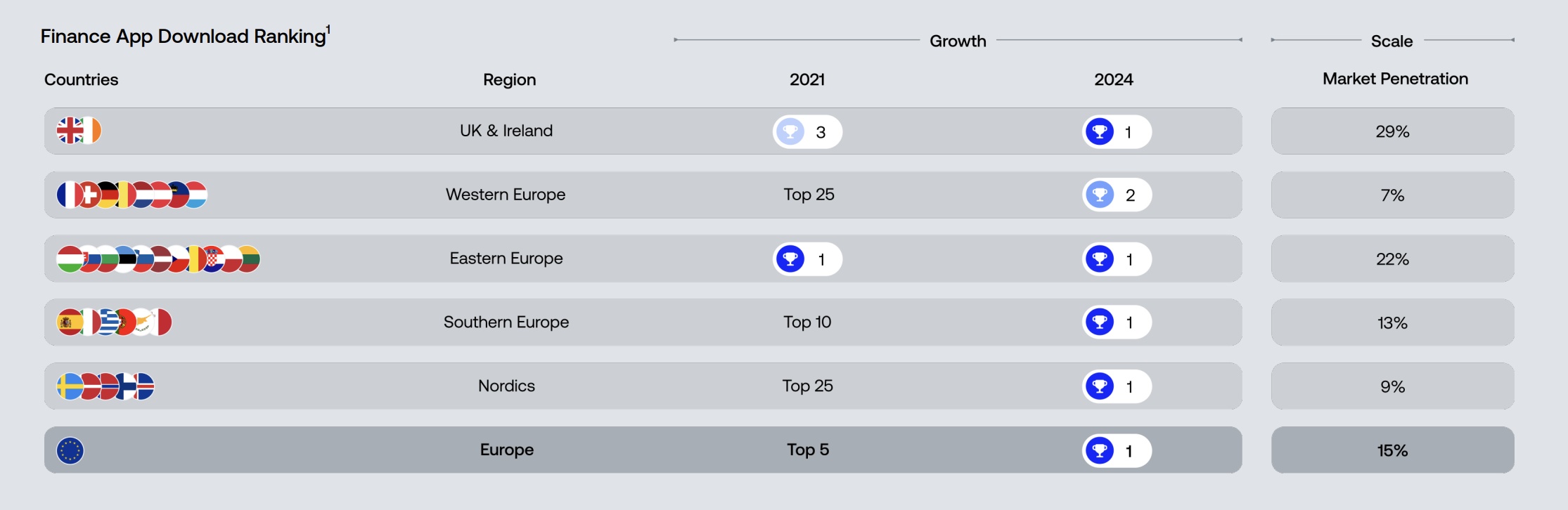Click the Western Europe flag cluster
Viewport: 1568px width, 510px height.
click(x=131, y=195)
